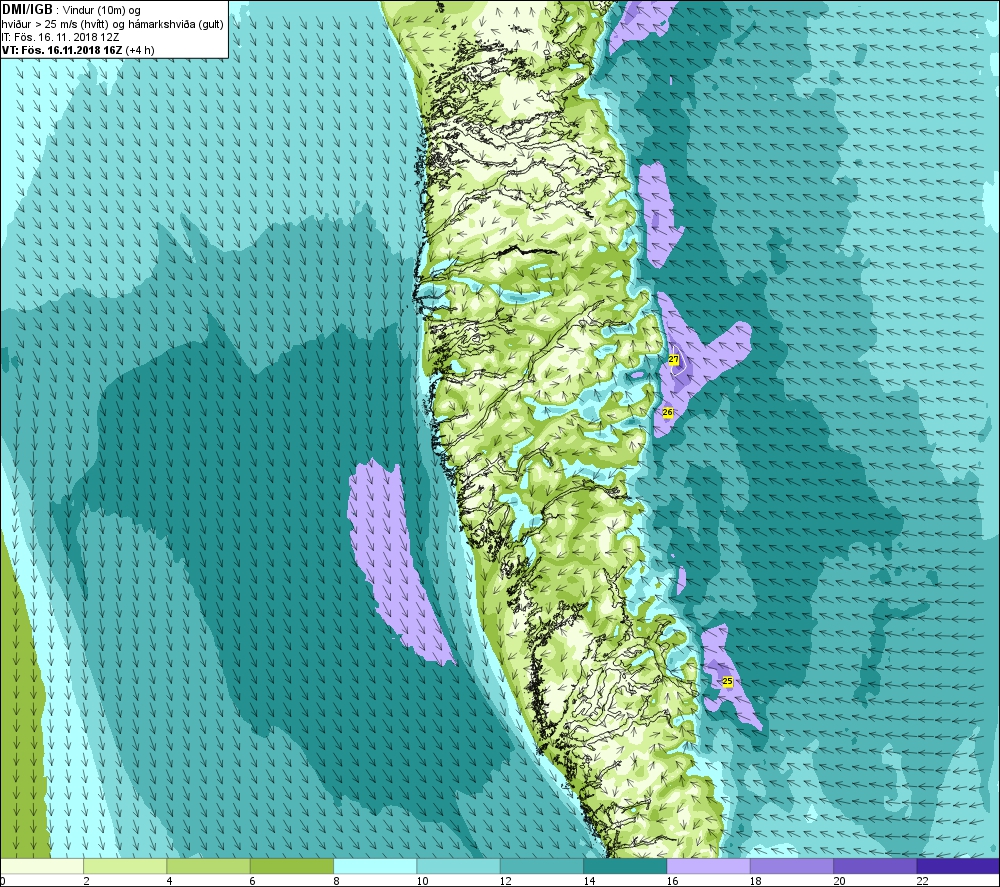Image resolution: width=1000 pixels, height=887 pixels.
Task: Click the yellow gust label 25
Action: (x=728, y=682)
